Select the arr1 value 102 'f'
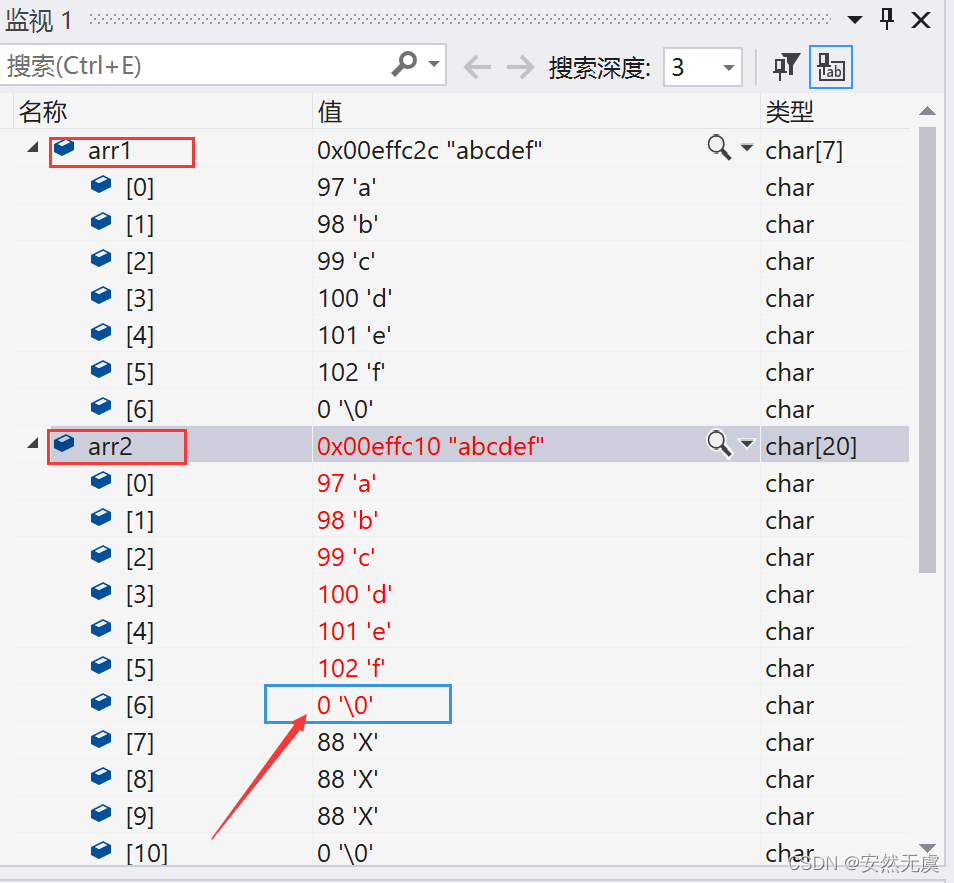 (x=351, y=372)
